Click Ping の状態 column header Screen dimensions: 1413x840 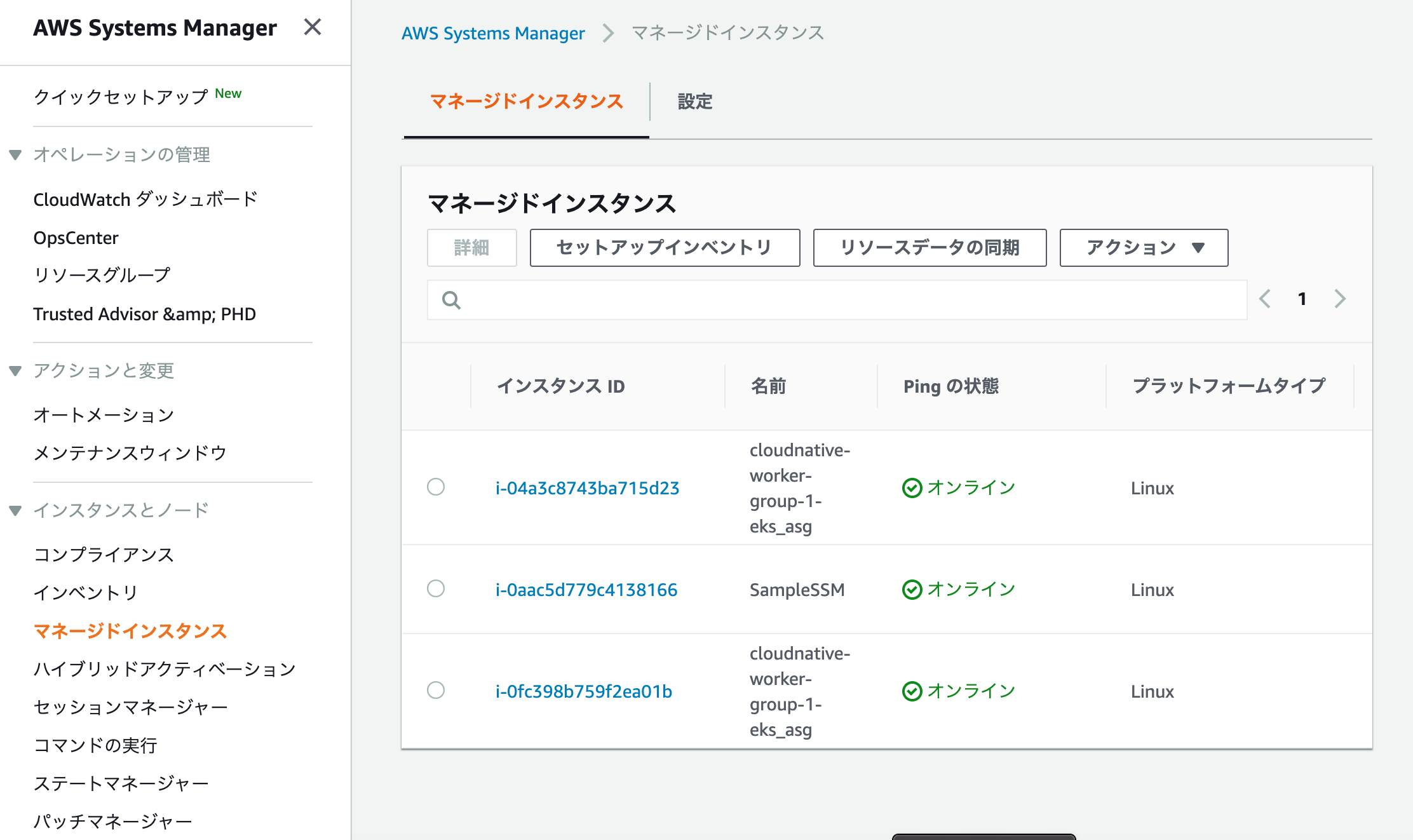tap(951, 386)
